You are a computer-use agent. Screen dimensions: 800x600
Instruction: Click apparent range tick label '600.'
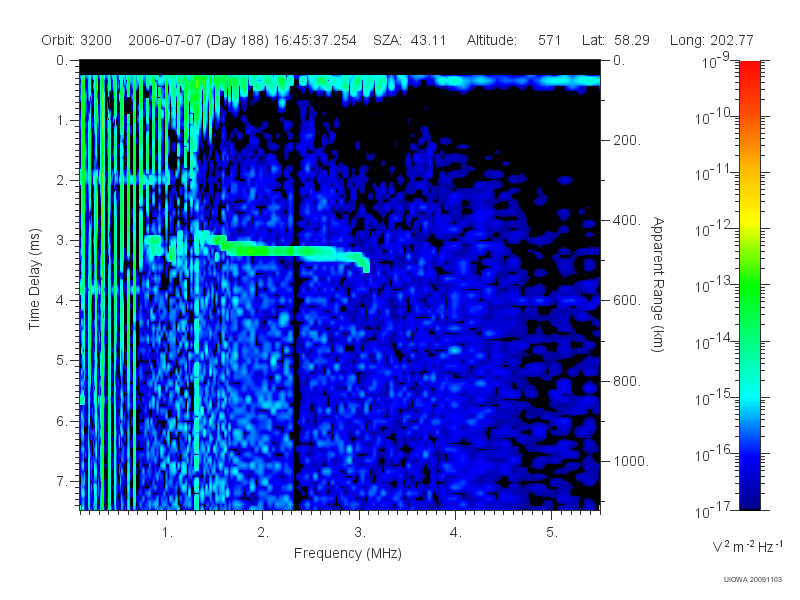tap(627, 301)
